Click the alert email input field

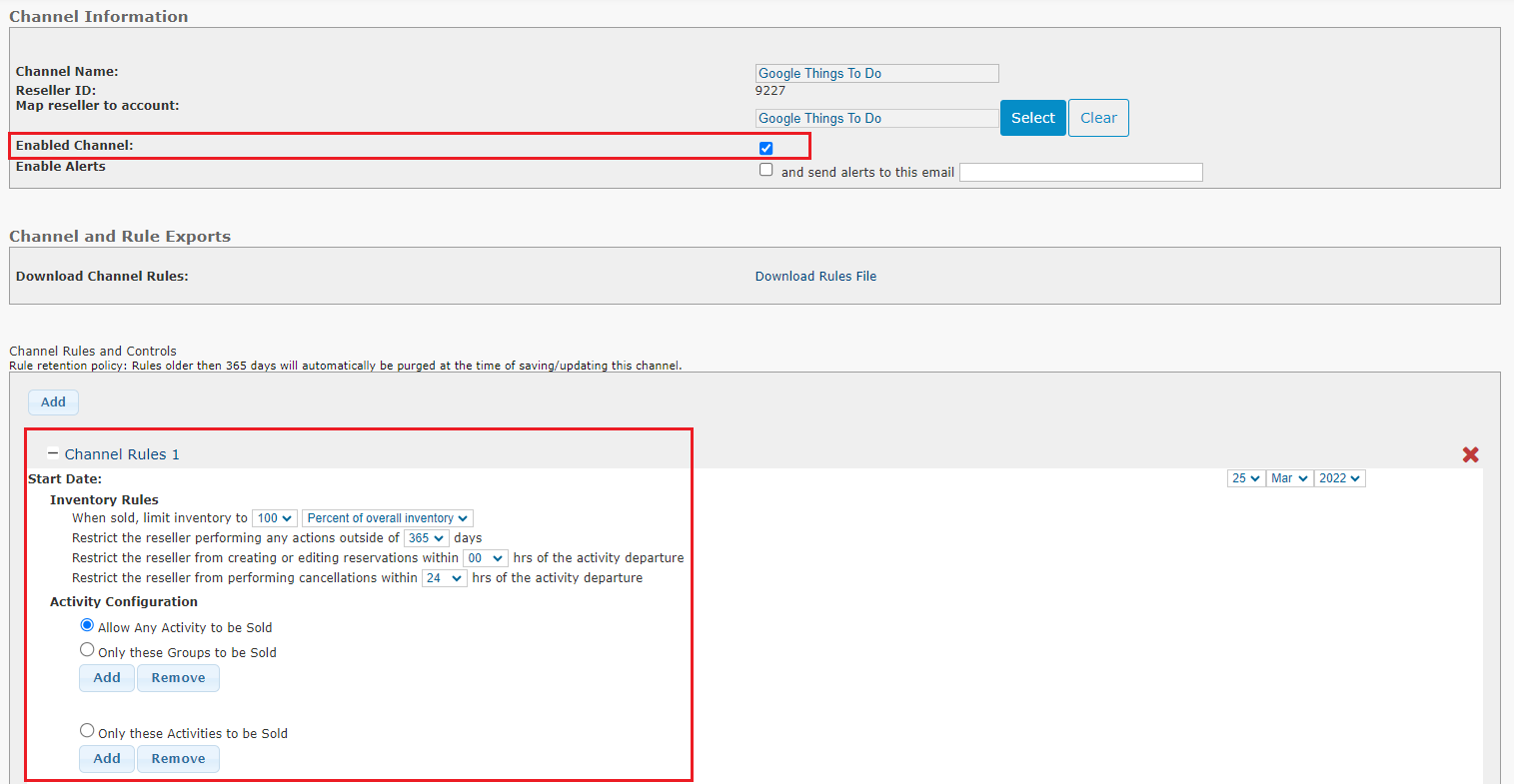tap(1080, 172)
